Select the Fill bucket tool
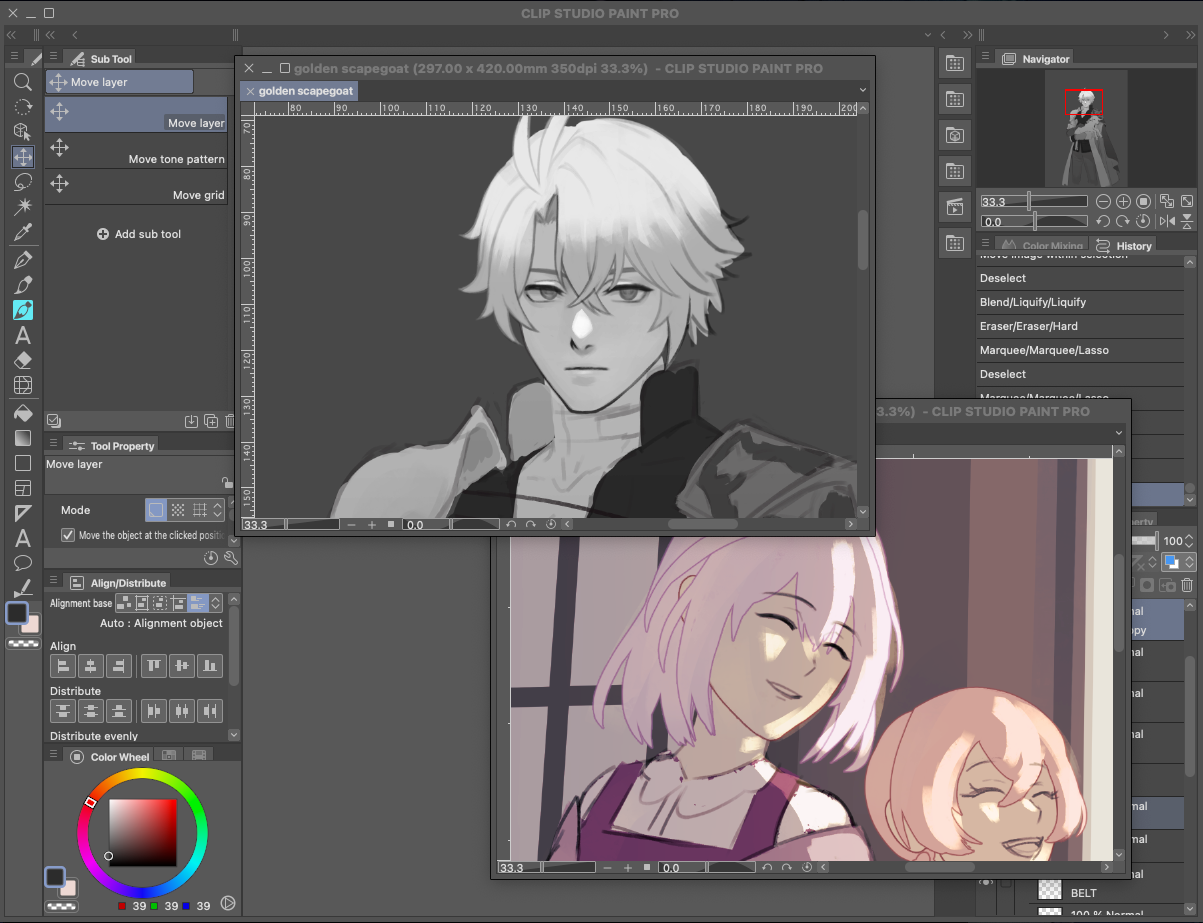Screen dimensions: 1203x923 (22, 412)
